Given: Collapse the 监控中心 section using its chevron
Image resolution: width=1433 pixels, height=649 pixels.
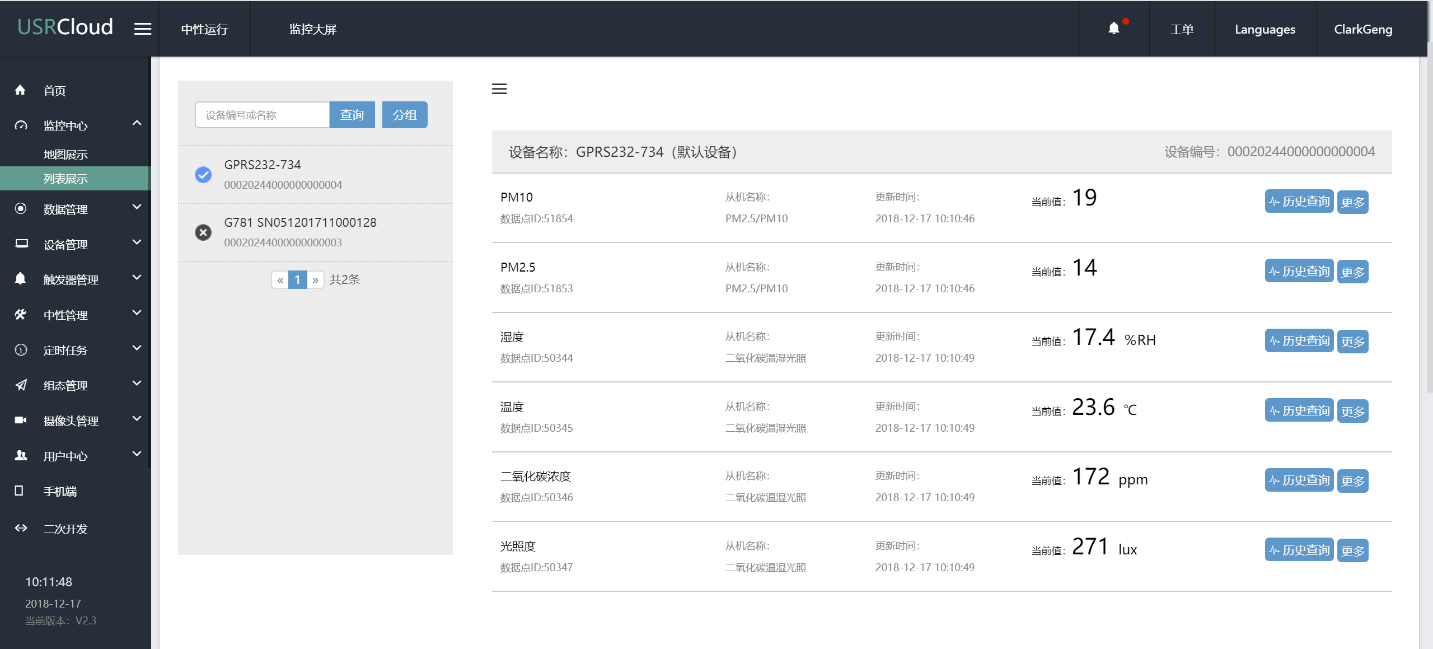Looking at the screenshot, I should 137,124.
